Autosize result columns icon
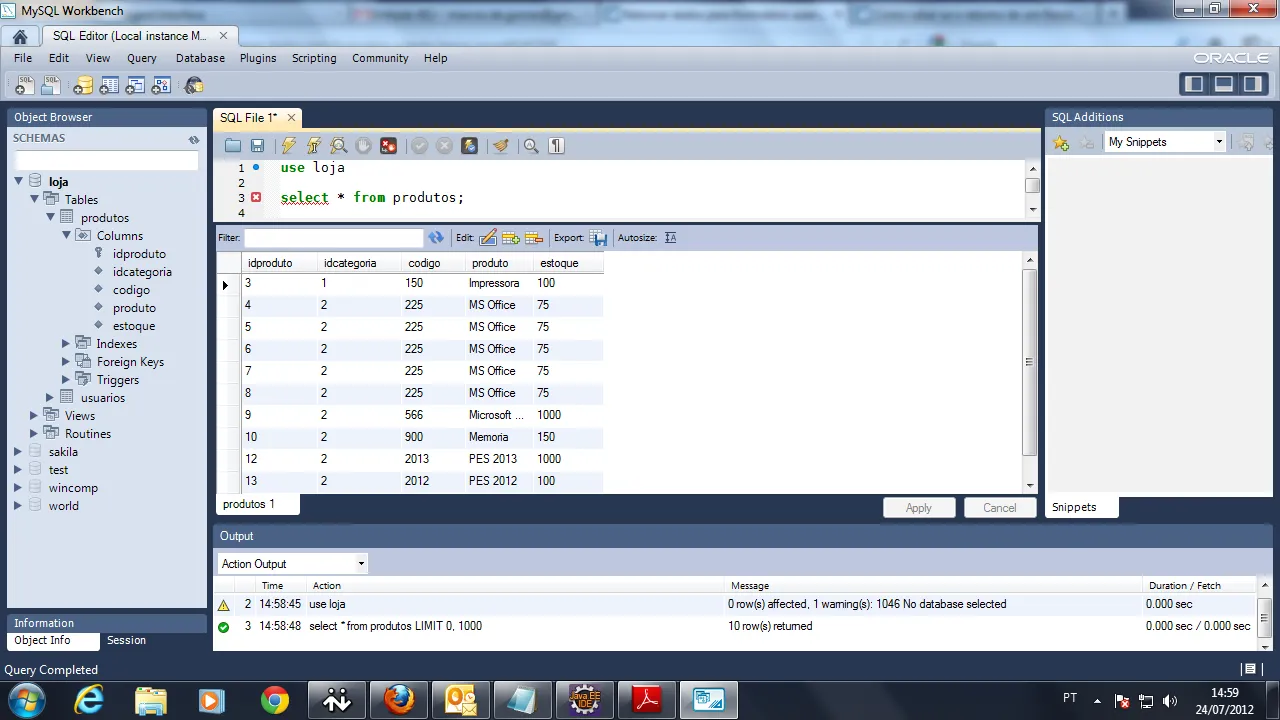The width and height of the screenshot is (1280, 720). click(670, 238)
